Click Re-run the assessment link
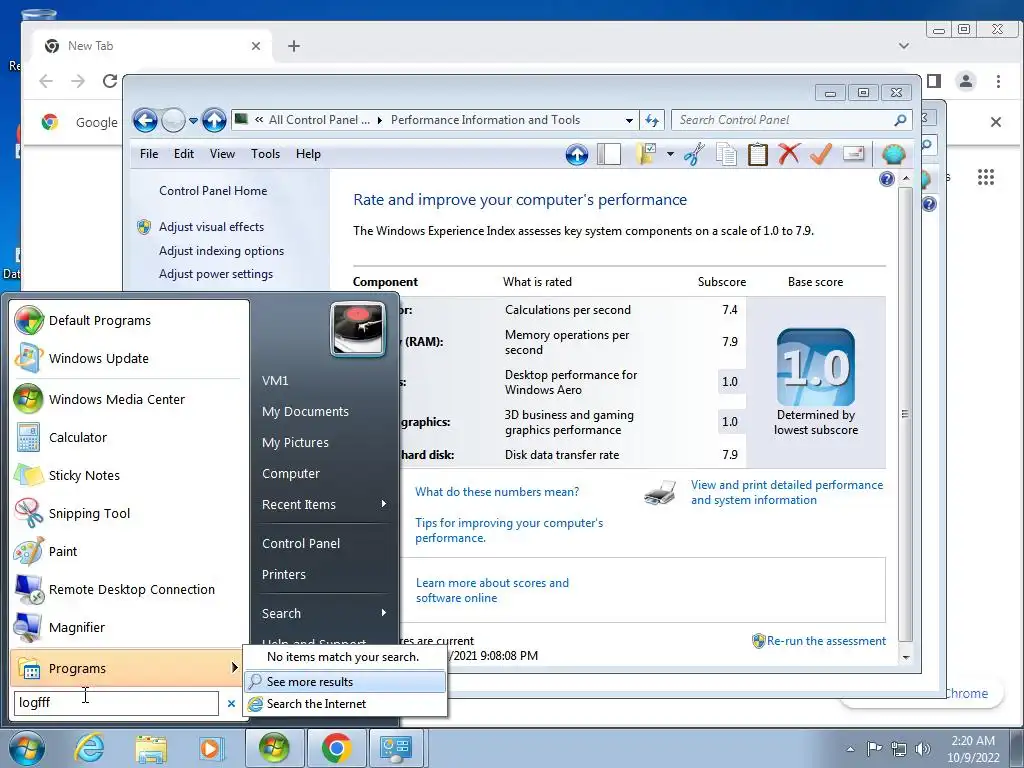 tap(826, 641)
